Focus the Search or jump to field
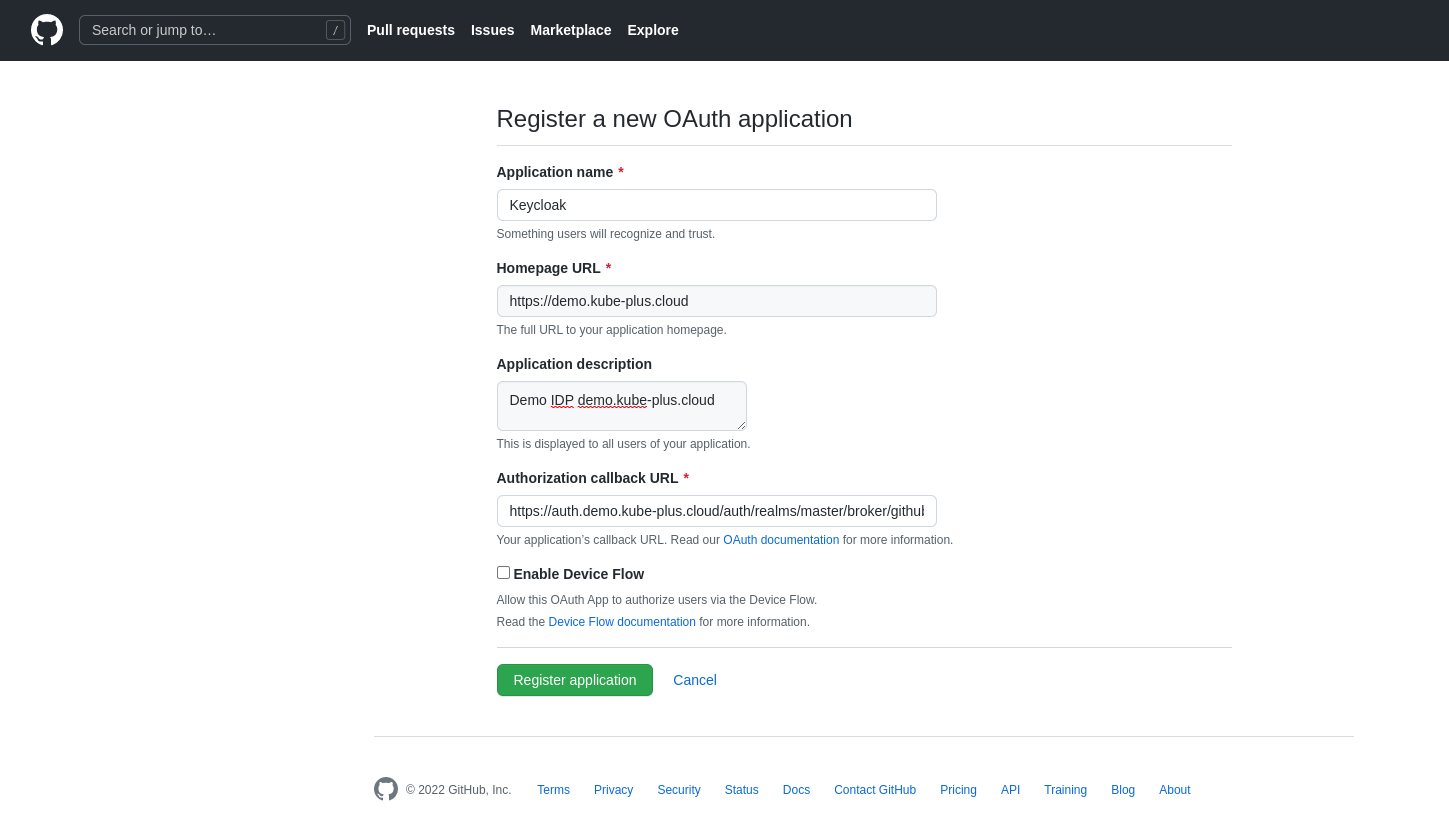 click(x=215, y=30)
